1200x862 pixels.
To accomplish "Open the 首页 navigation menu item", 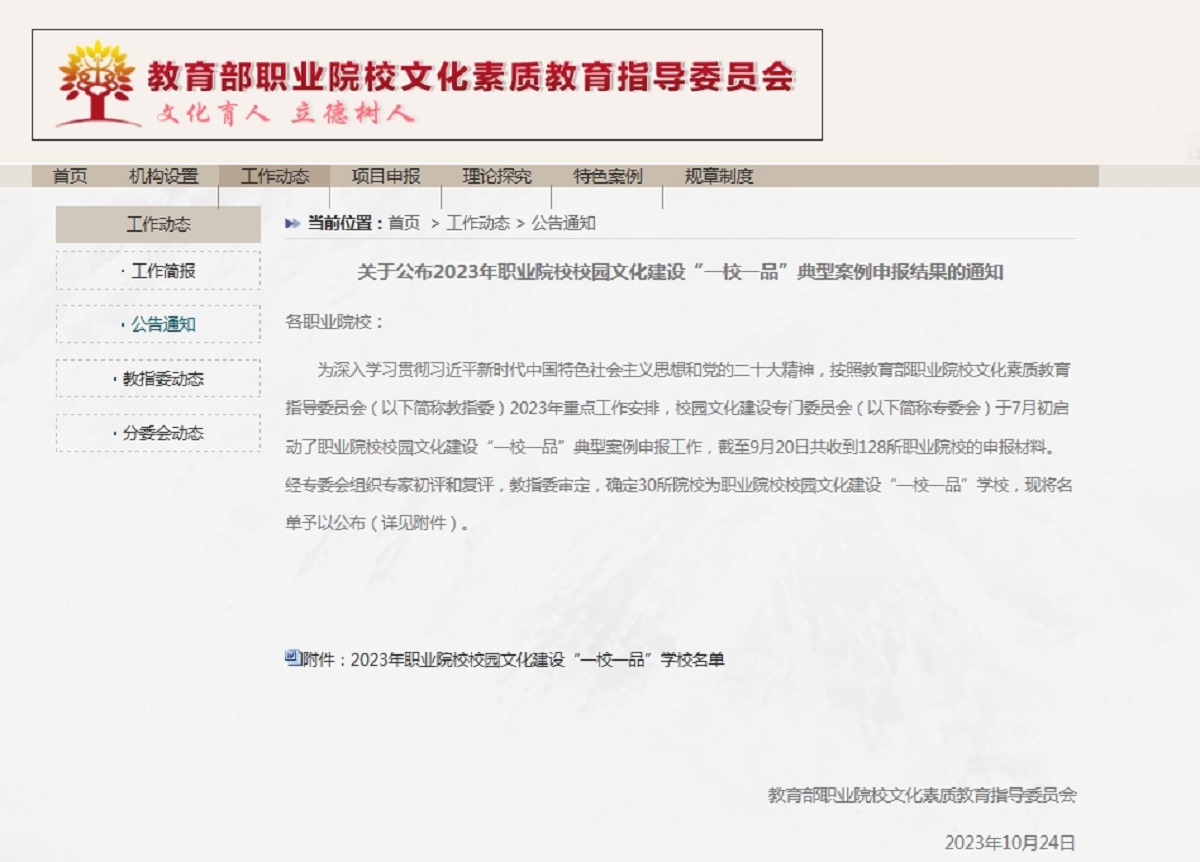I will click(70, 177).
